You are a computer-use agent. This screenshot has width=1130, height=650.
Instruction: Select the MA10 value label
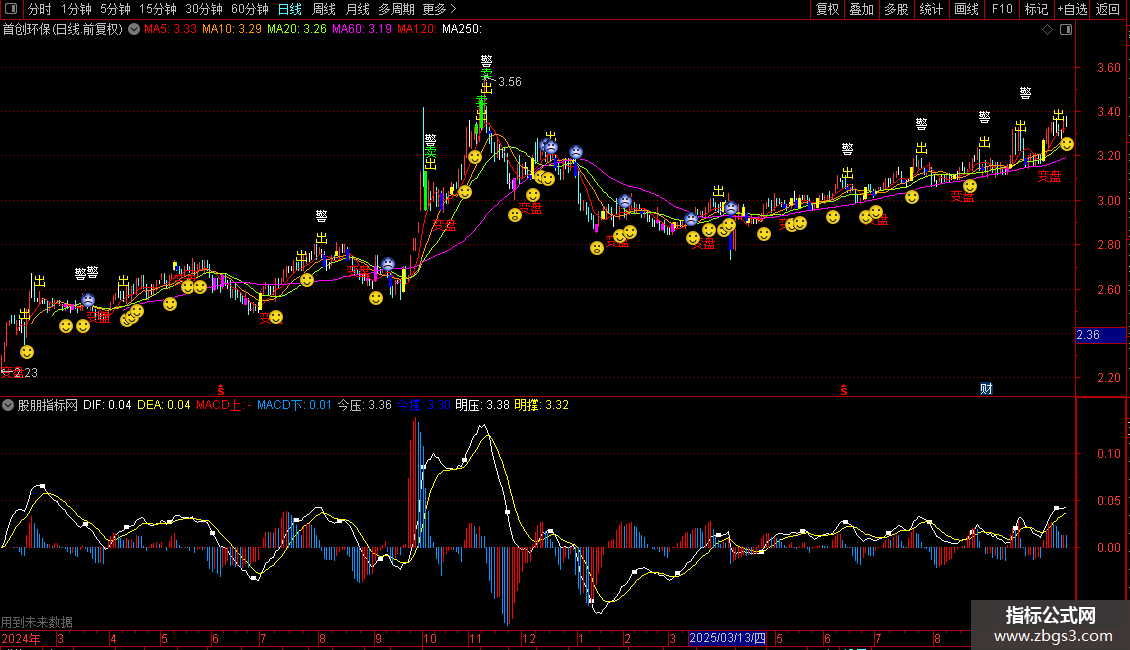pos(231,29)
